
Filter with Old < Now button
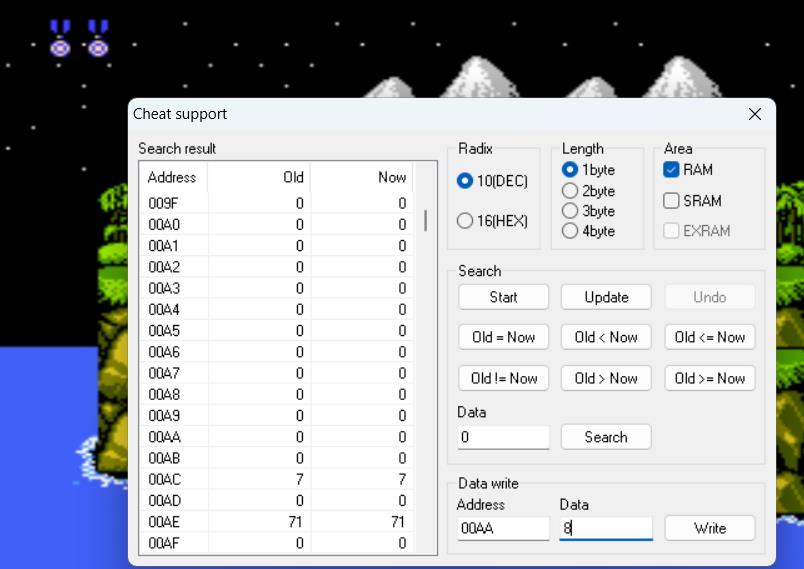point(606,337)
